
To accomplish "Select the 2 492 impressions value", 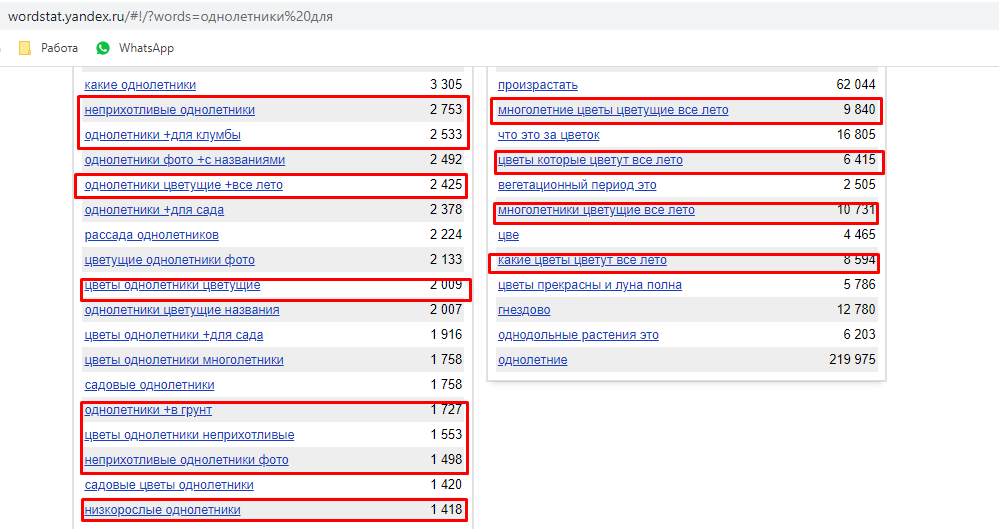I will coord(446,159).
